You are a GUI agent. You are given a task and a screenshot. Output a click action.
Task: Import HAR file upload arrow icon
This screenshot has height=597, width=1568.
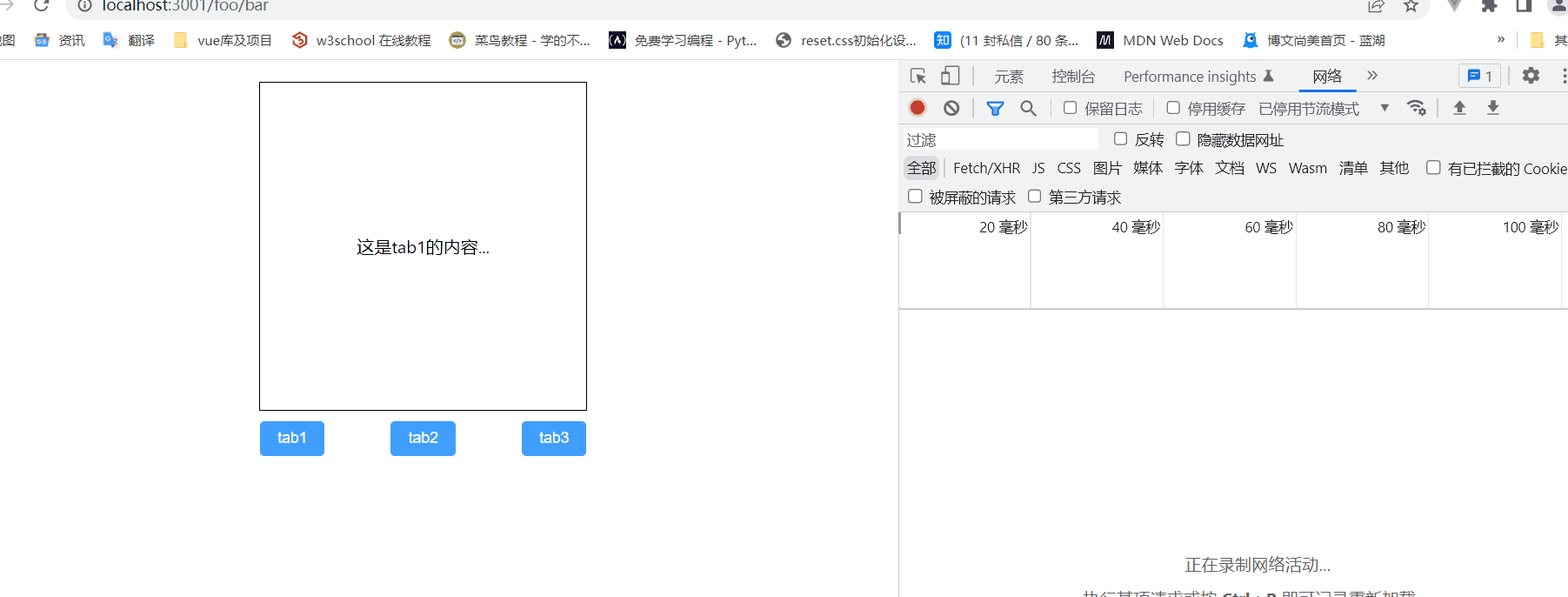pos(1459,108)
